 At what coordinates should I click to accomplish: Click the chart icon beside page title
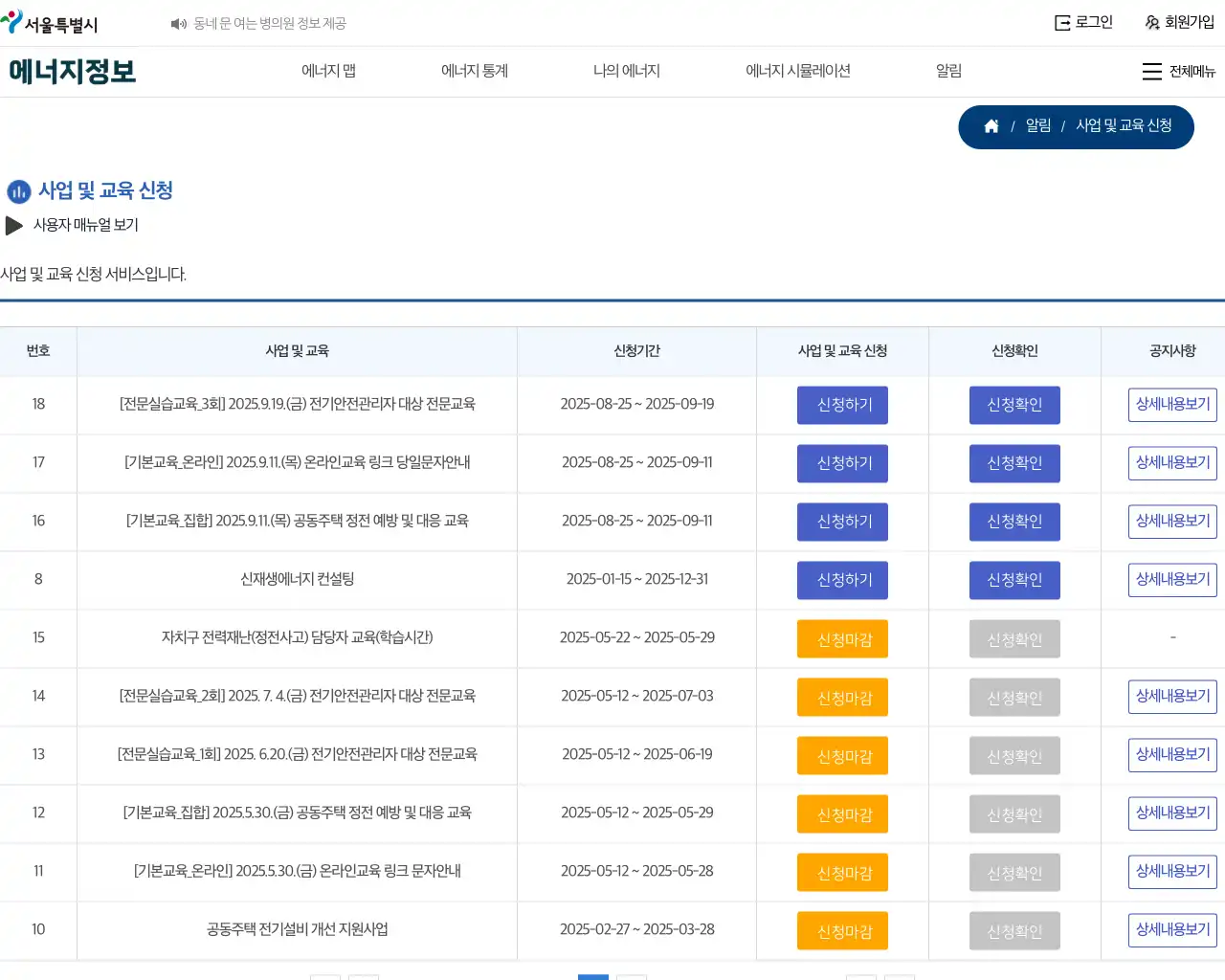(19, 192)
